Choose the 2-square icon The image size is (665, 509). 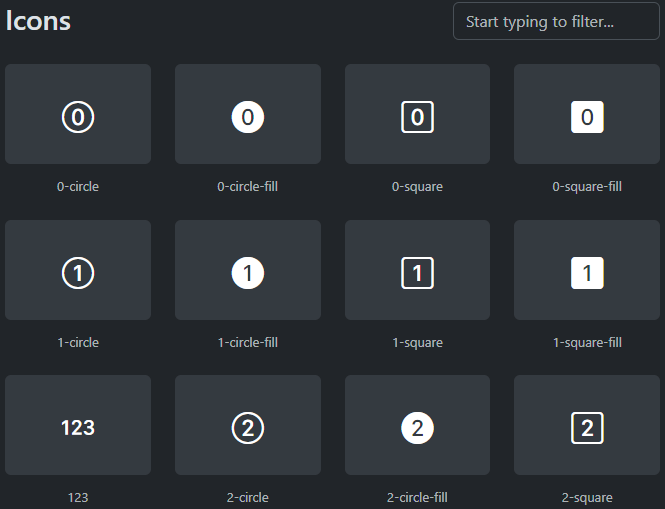tap(587, 426)
